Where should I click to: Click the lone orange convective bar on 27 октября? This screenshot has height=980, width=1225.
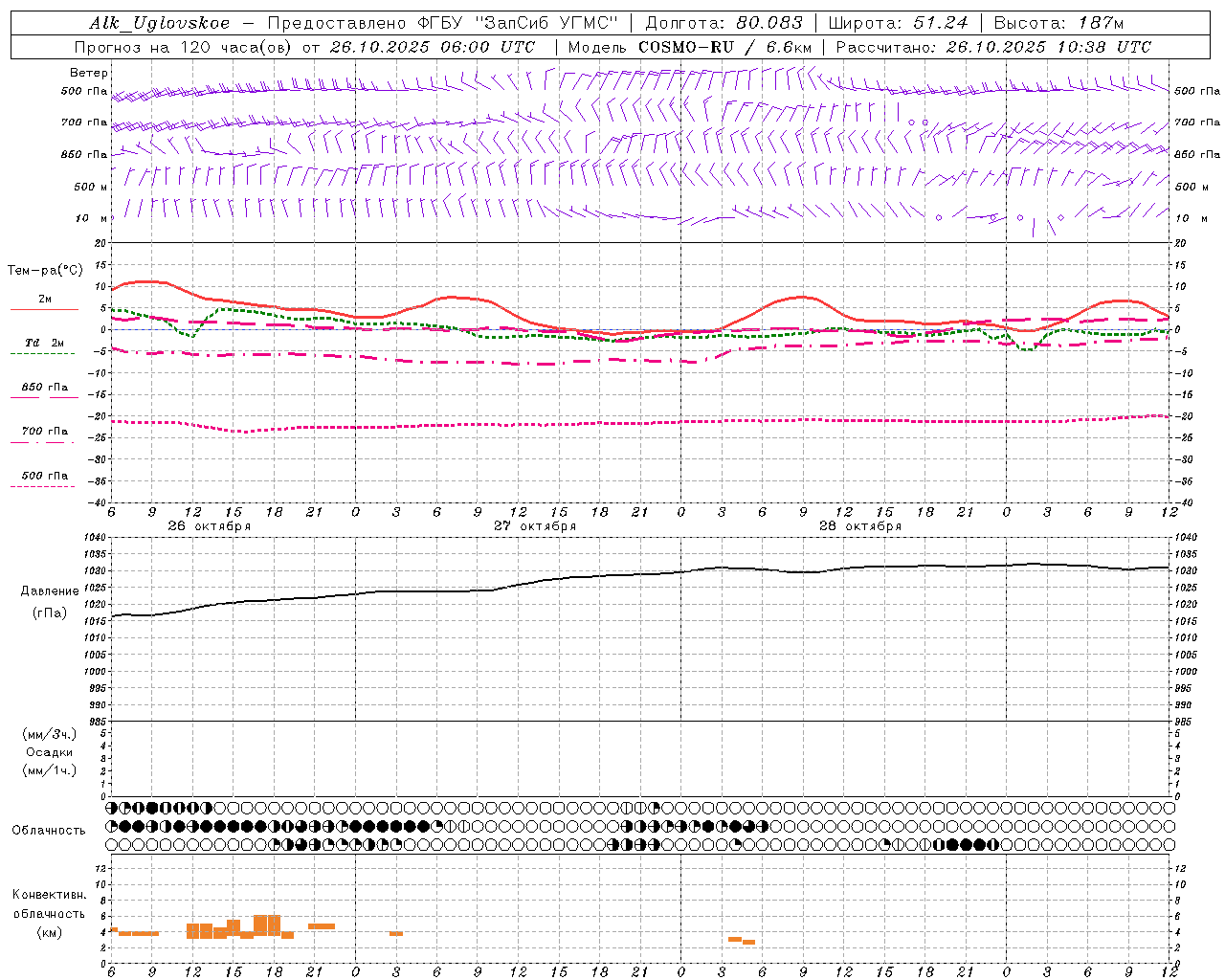396,933
